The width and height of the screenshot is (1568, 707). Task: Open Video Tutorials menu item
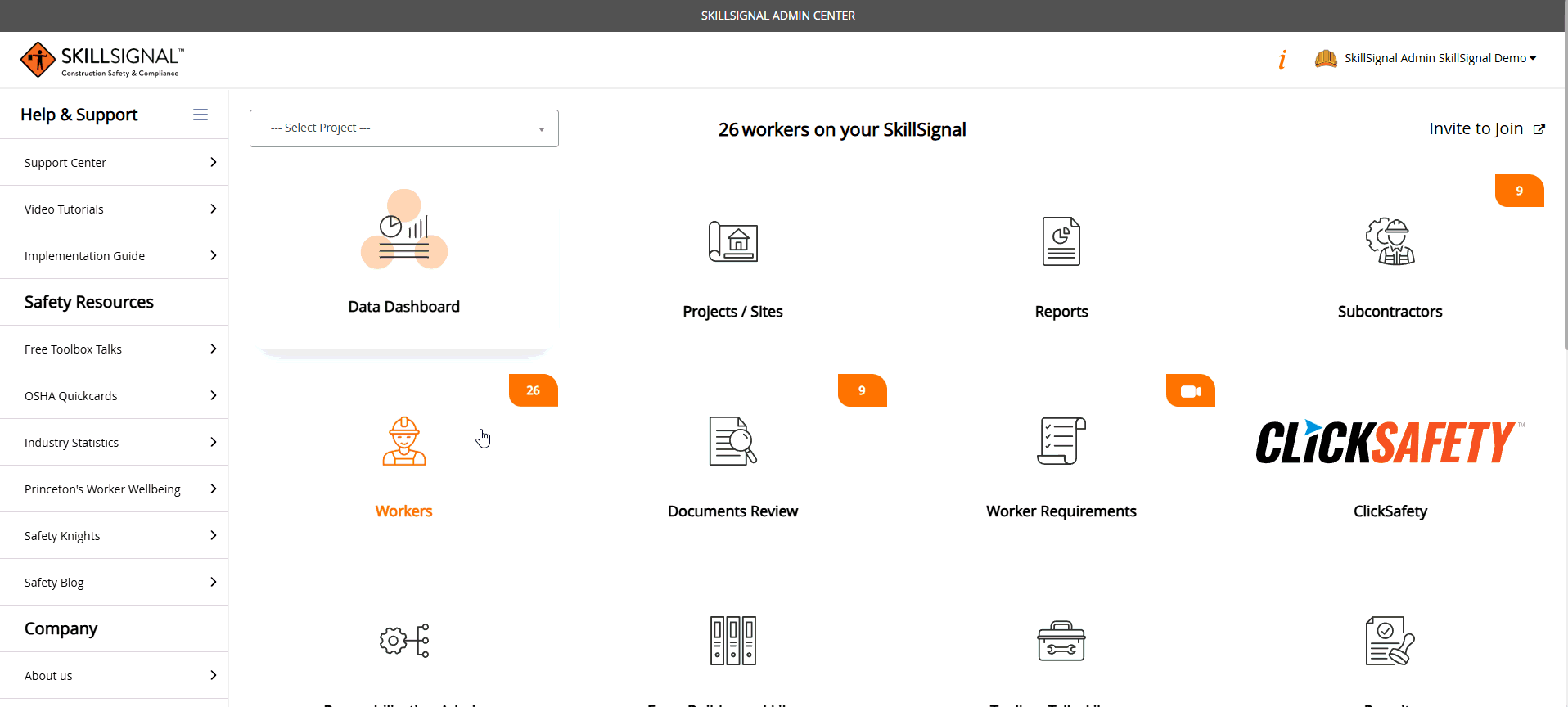[x=114, y=209]
